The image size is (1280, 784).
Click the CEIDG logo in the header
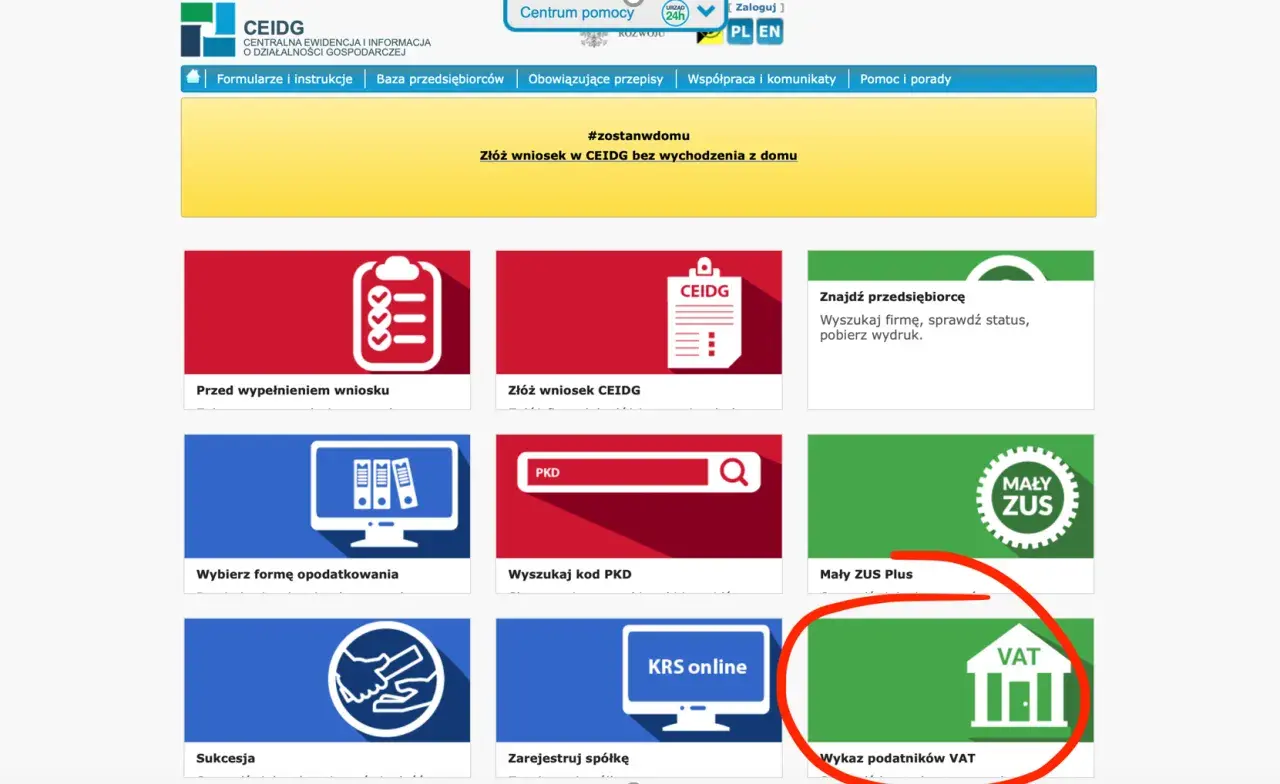pos(306,29)
